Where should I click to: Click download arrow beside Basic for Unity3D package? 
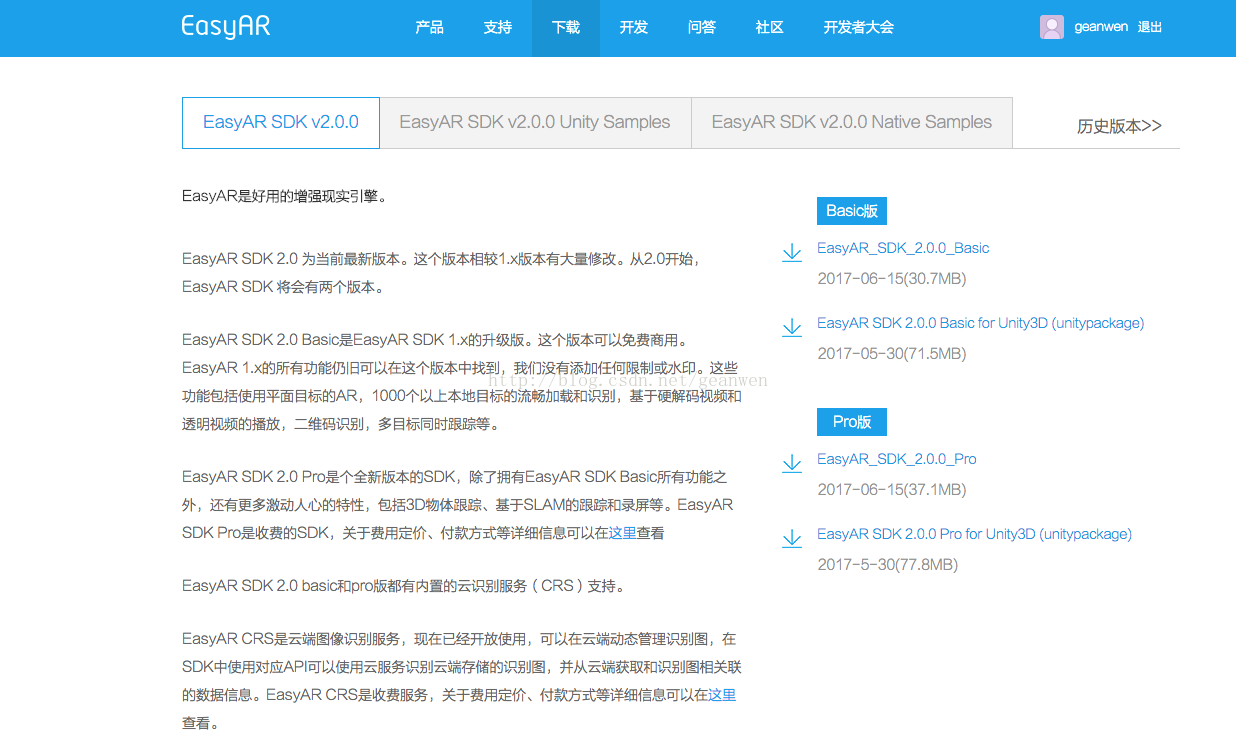(791, 327)
